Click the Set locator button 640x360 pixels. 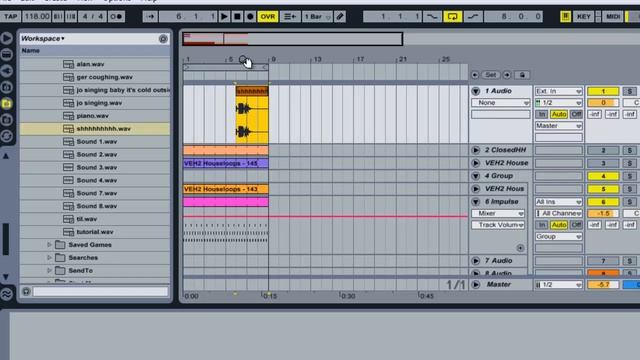point(491,75)
